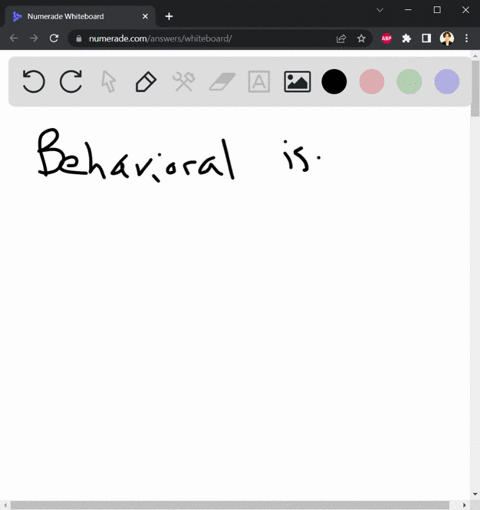Select the pen drawing tool
Viewport: 480px width, 510px height.
pyautogui.click(x=146, y=81)
